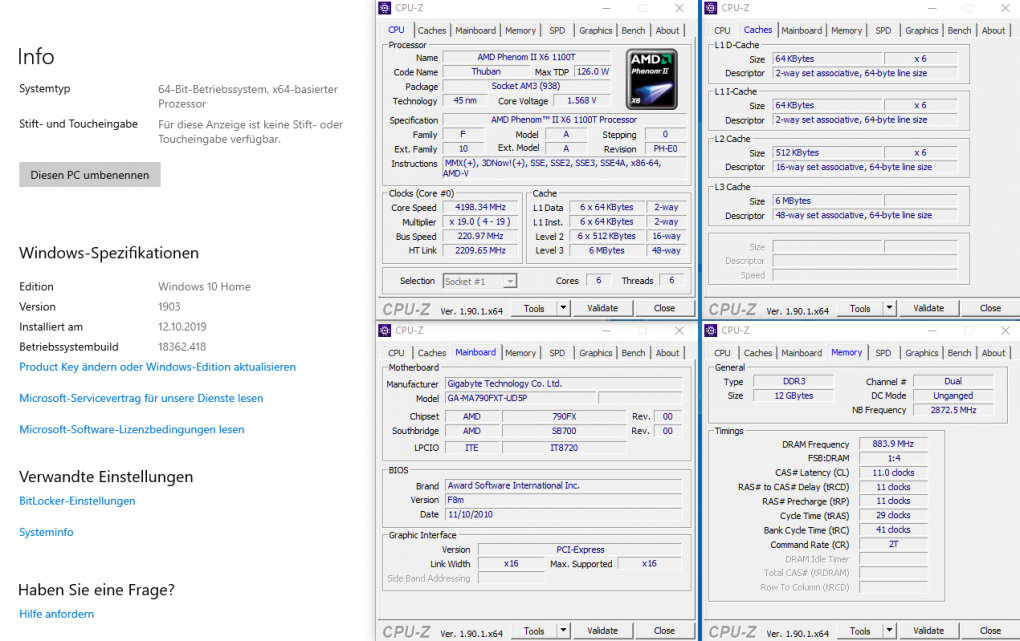Click Hilfe anfordern link
This screenshot has width=1020, height=641.
[x=57, y=614]
